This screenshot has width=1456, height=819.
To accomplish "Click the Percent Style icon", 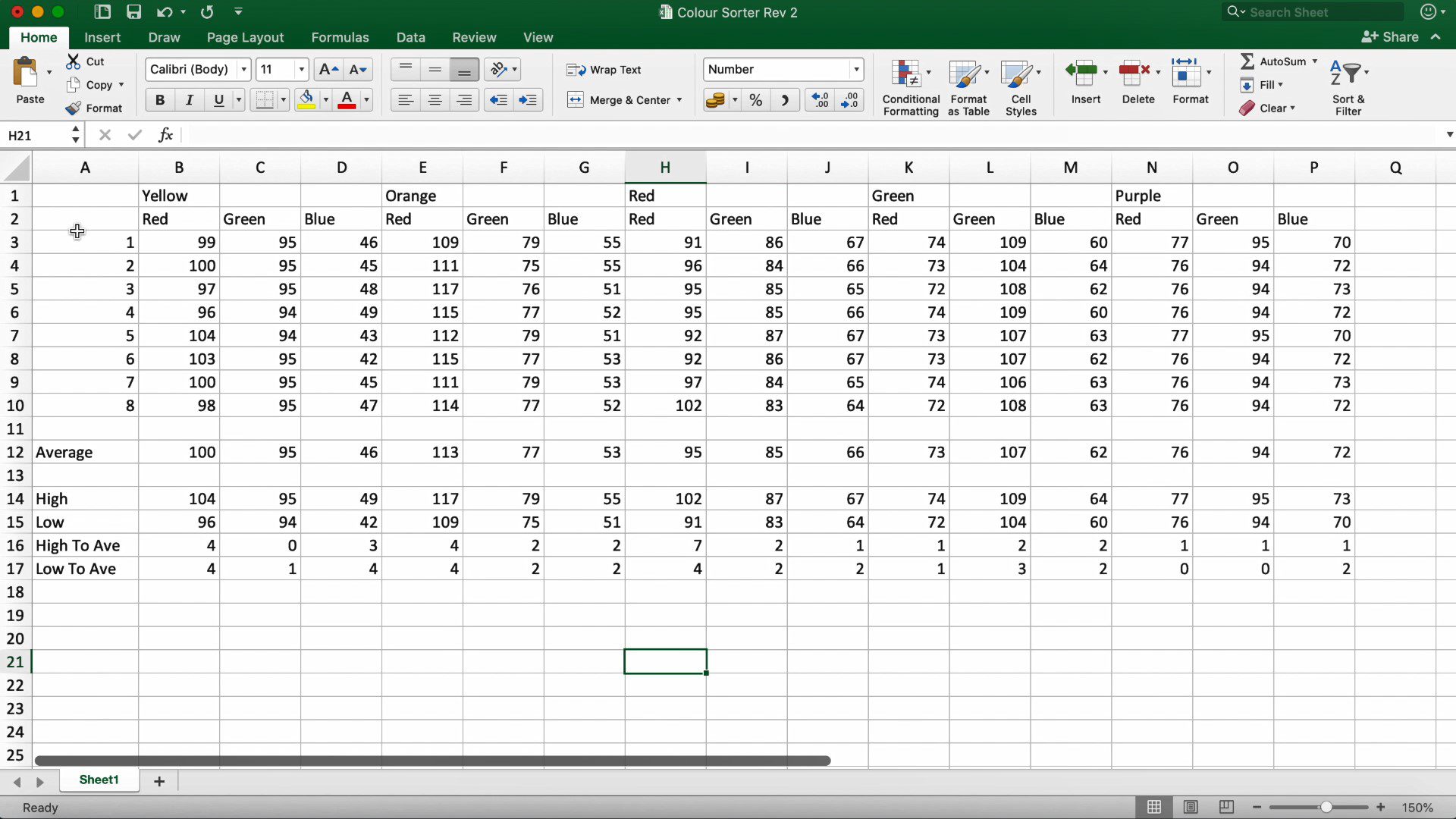I will tap(755, 100).
